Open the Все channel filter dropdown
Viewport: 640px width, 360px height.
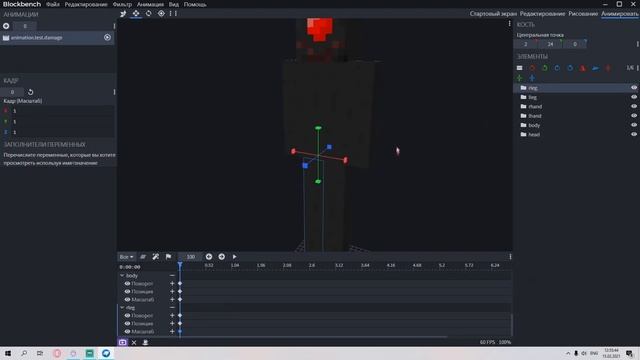pyautogui.click(x=127, y=257)
